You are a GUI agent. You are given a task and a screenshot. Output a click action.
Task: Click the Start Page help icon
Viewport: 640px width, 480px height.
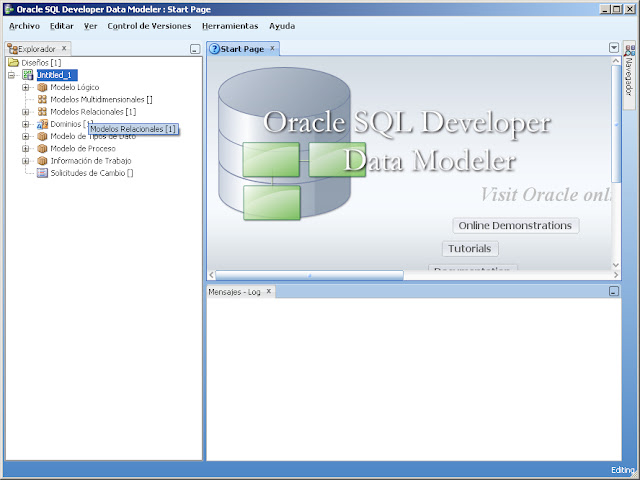tap(214, 49)
